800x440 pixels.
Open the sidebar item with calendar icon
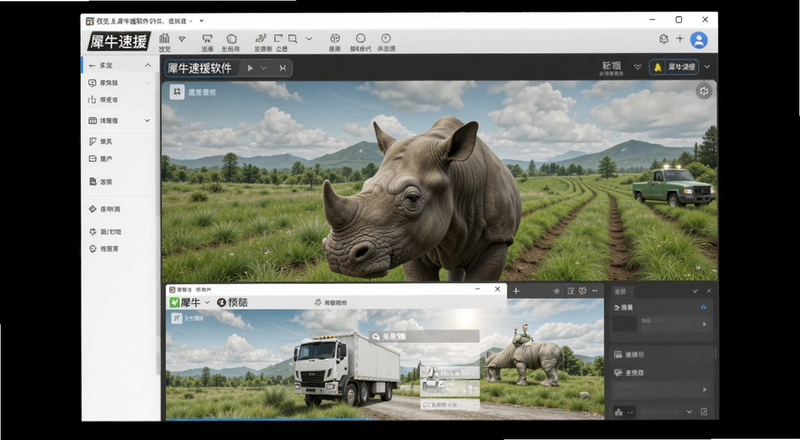coord(104,120)
